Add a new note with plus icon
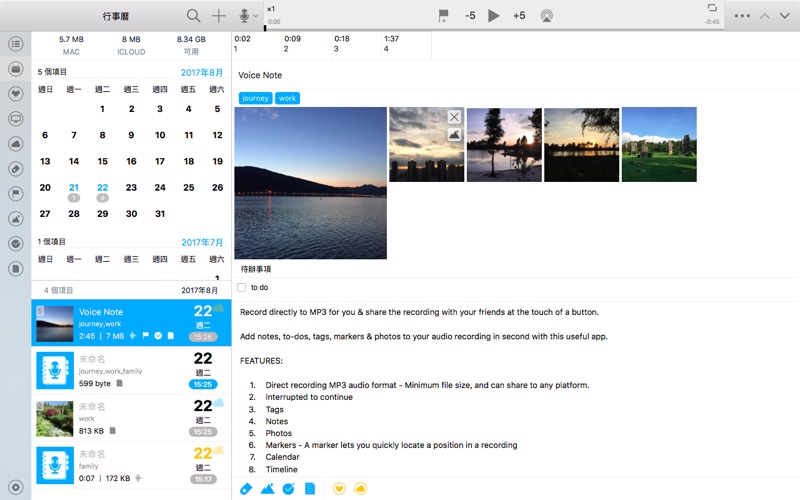Image resolution: width=800 pixels, height=500 pixels. (x=218, y=16)
